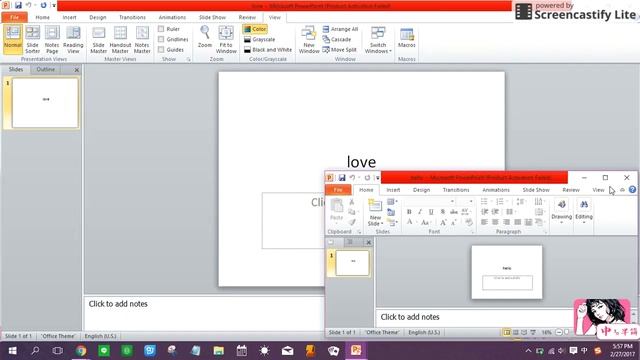Click Italic in front window ribbon

(420, 212)
